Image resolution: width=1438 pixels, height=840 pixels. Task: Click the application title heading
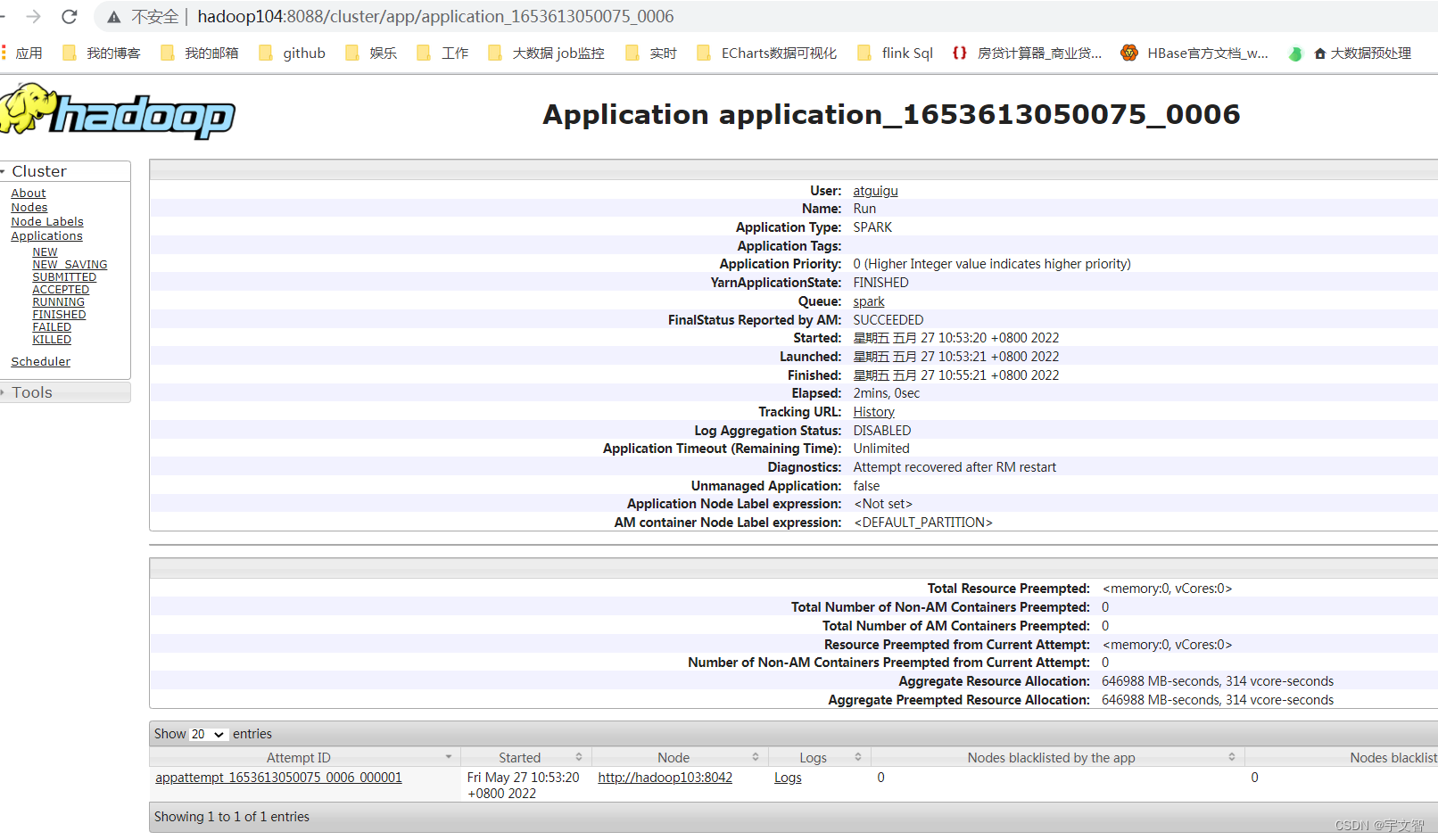click(891, 114)
